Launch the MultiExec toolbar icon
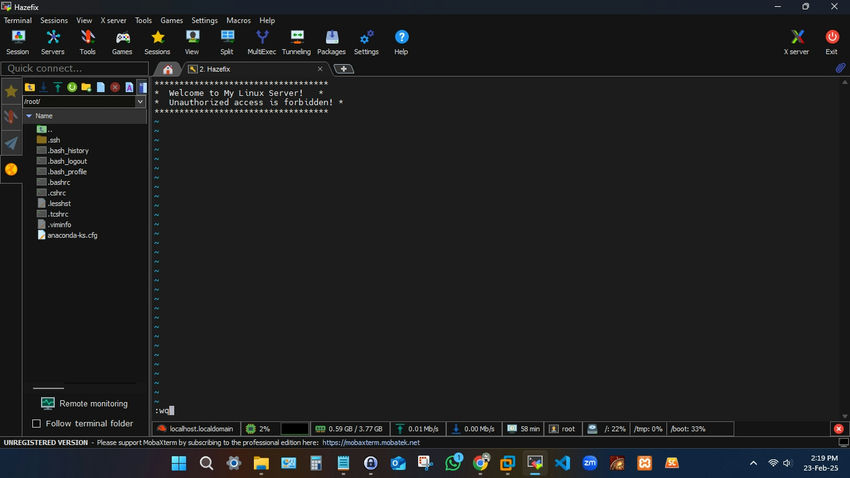This screenshot has height=478, width=850. pyautogui.click(x=262, y=42)
